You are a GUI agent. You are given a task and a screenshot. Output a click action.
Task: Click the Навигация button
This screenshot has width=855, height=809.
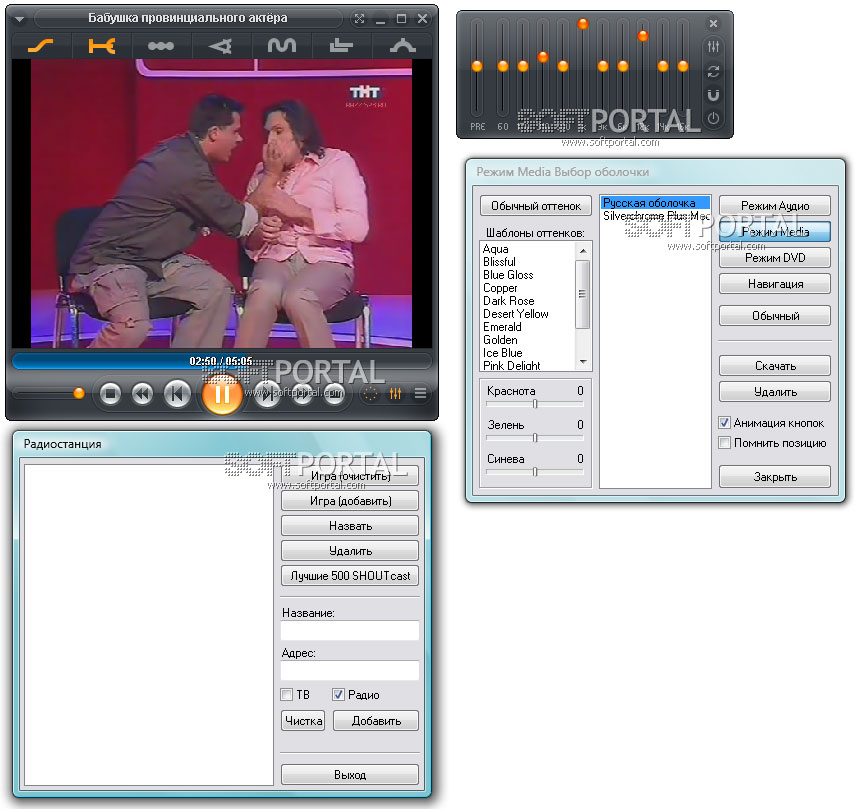point(775,283)
